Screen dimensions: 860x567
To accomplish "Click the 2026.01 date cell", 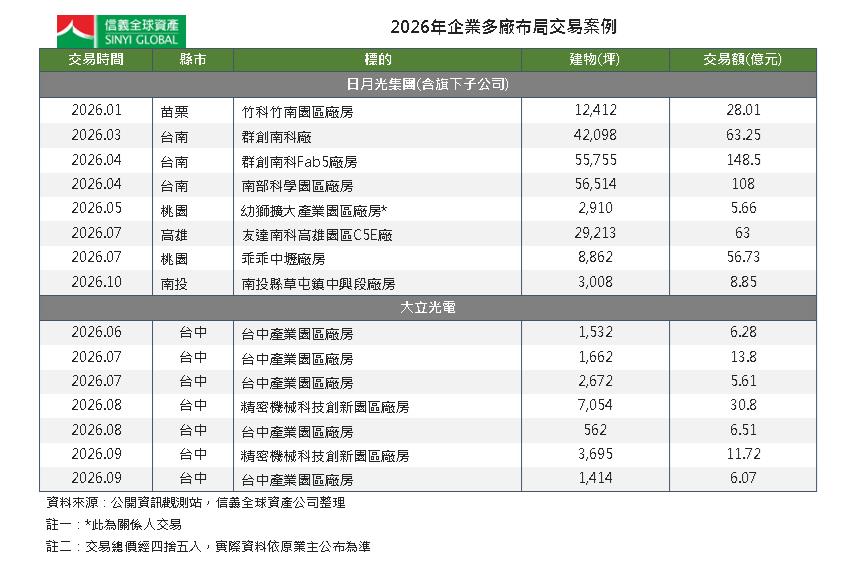I will (97, 110).
